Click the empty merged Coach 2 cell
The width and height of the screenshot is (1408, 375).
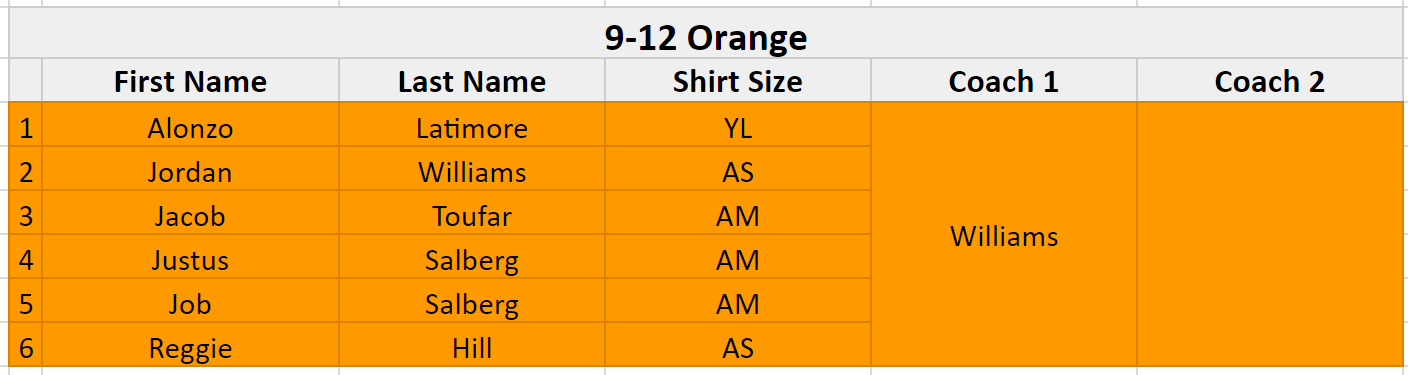click(x=1270, y=236)
